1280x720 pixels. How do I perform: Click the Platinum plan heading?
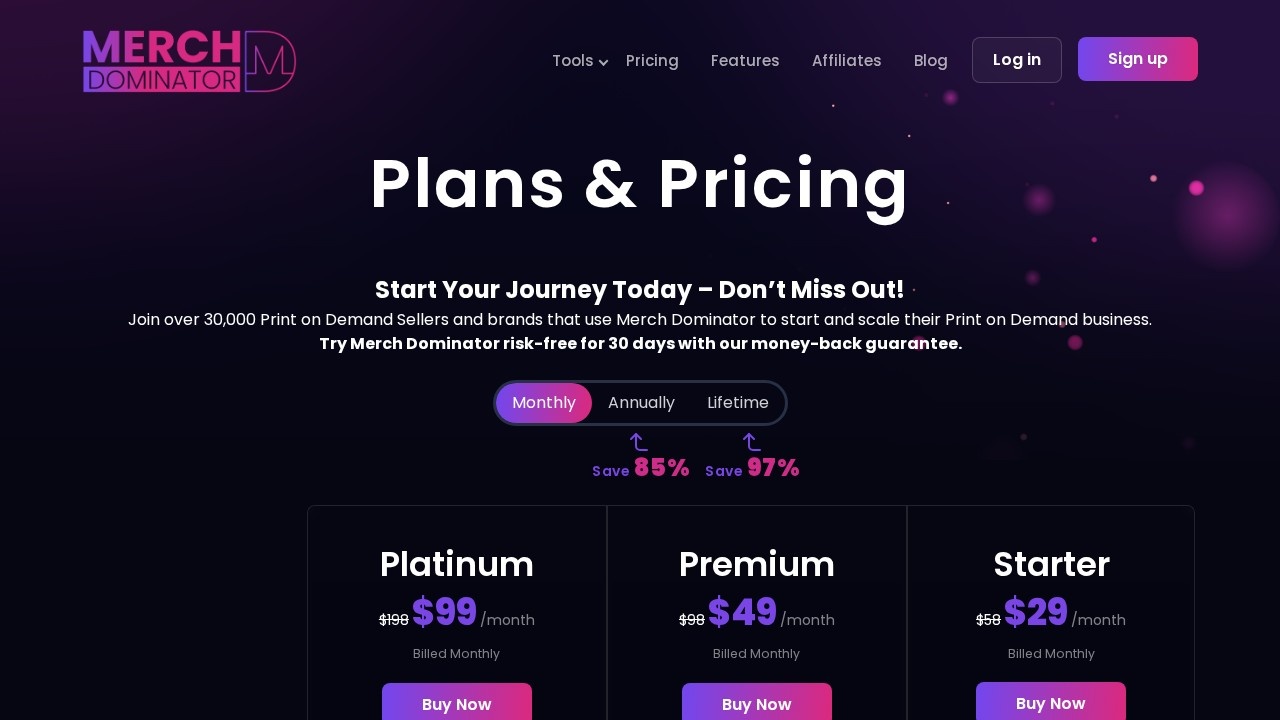pyautogui.click(x=457, y=564)
